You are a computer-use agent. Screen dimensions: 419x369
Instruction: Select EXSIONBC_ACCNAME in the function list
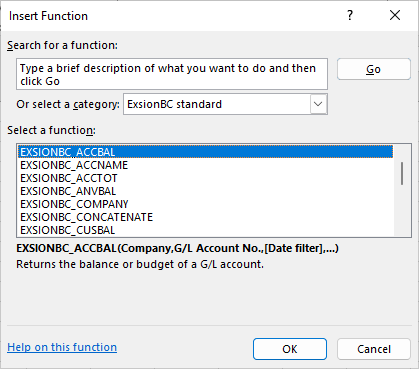pos(206,165)
